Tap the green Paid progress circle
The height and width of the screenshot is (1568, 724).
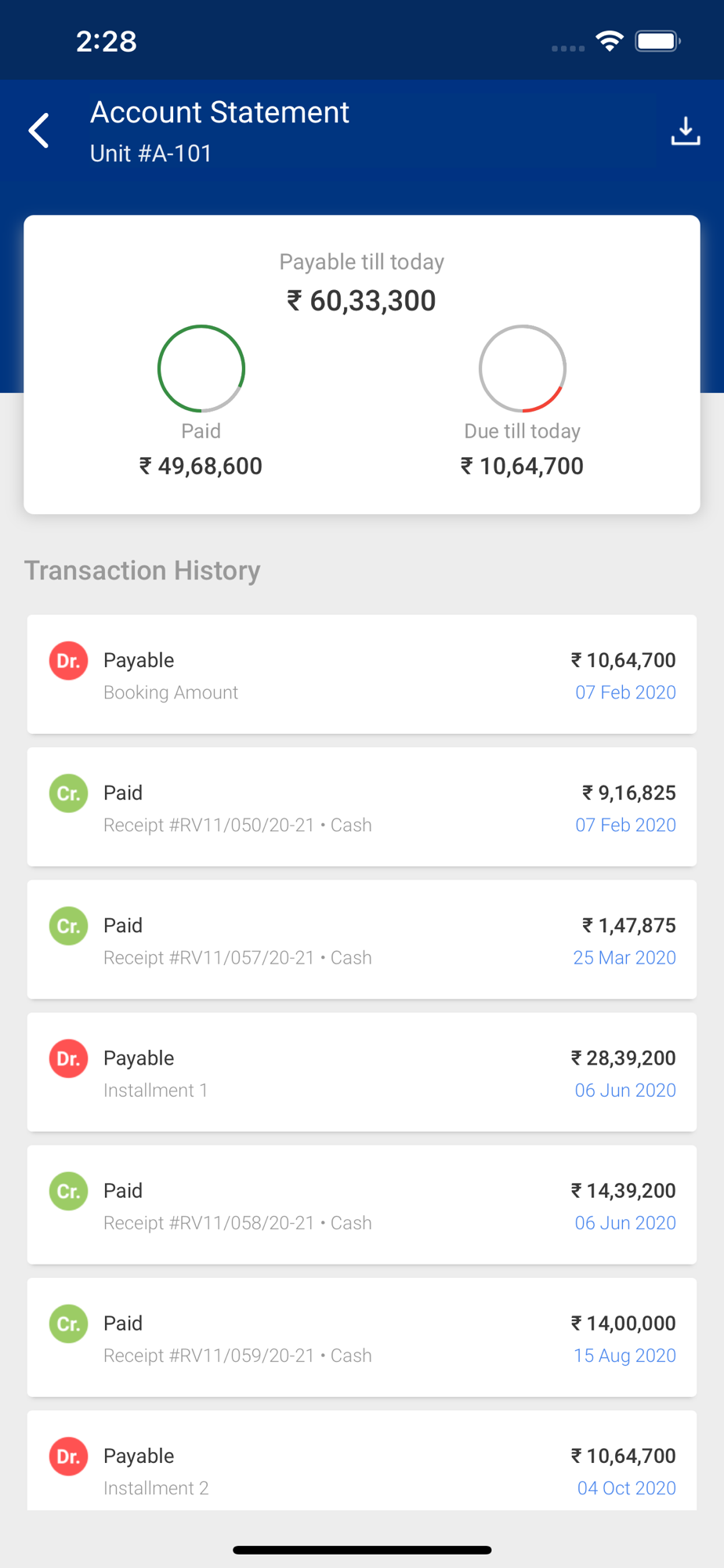[x=201, y=368]
